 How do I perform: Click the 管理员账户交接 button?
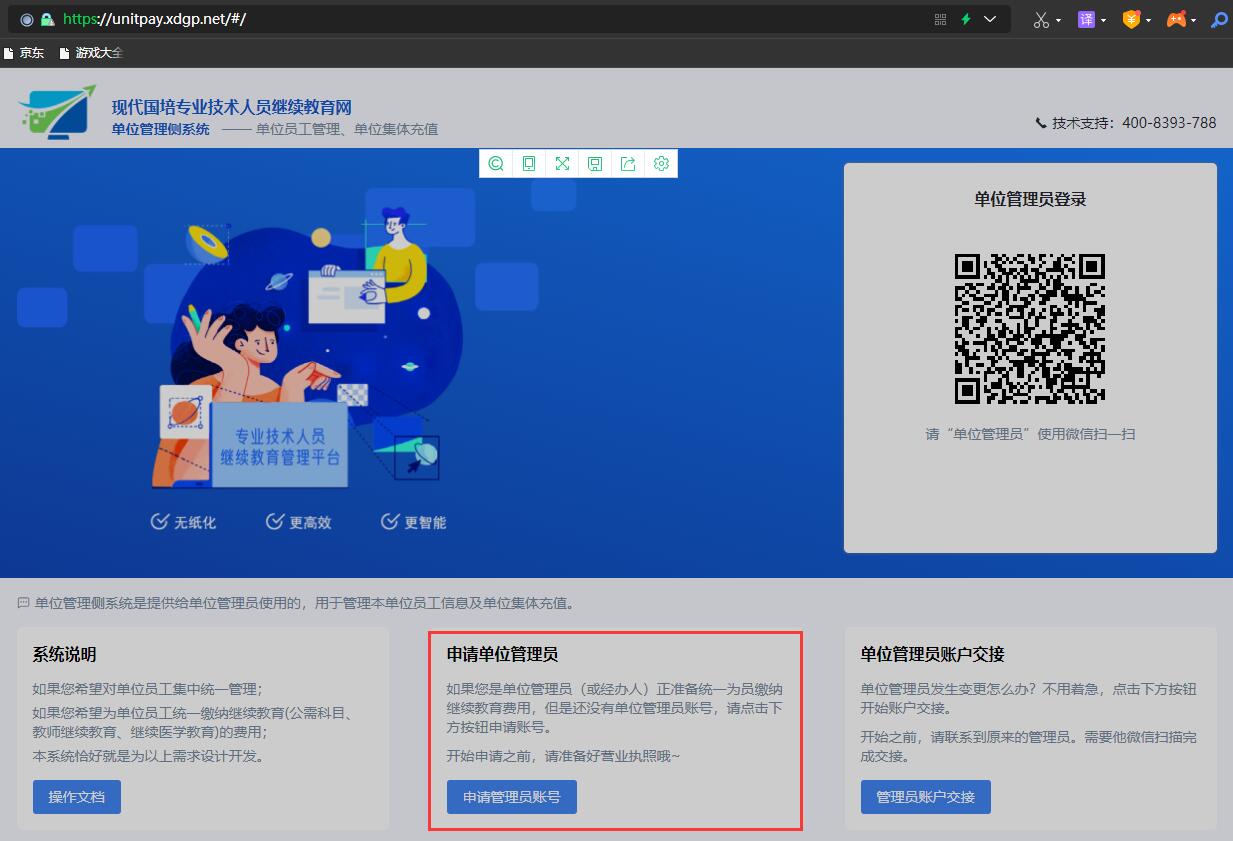click(x=926, y=797)
